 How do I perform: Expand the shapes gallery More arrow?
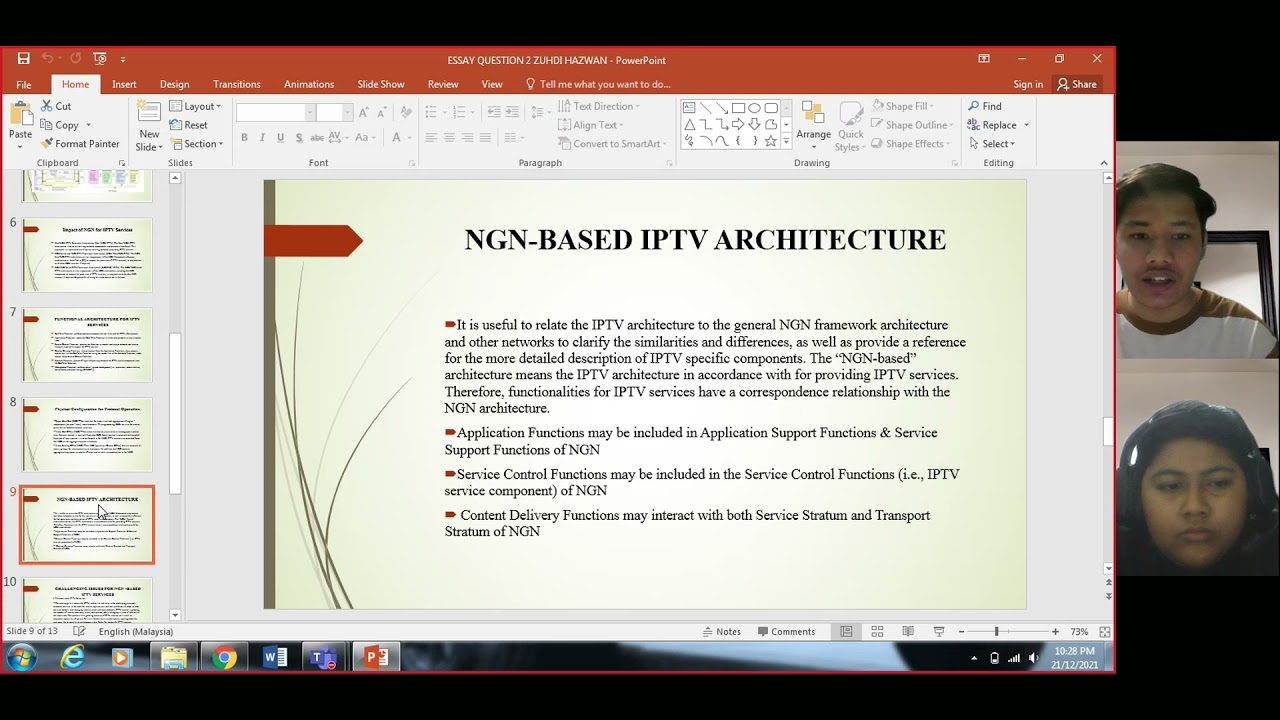[x=786, y=143]
